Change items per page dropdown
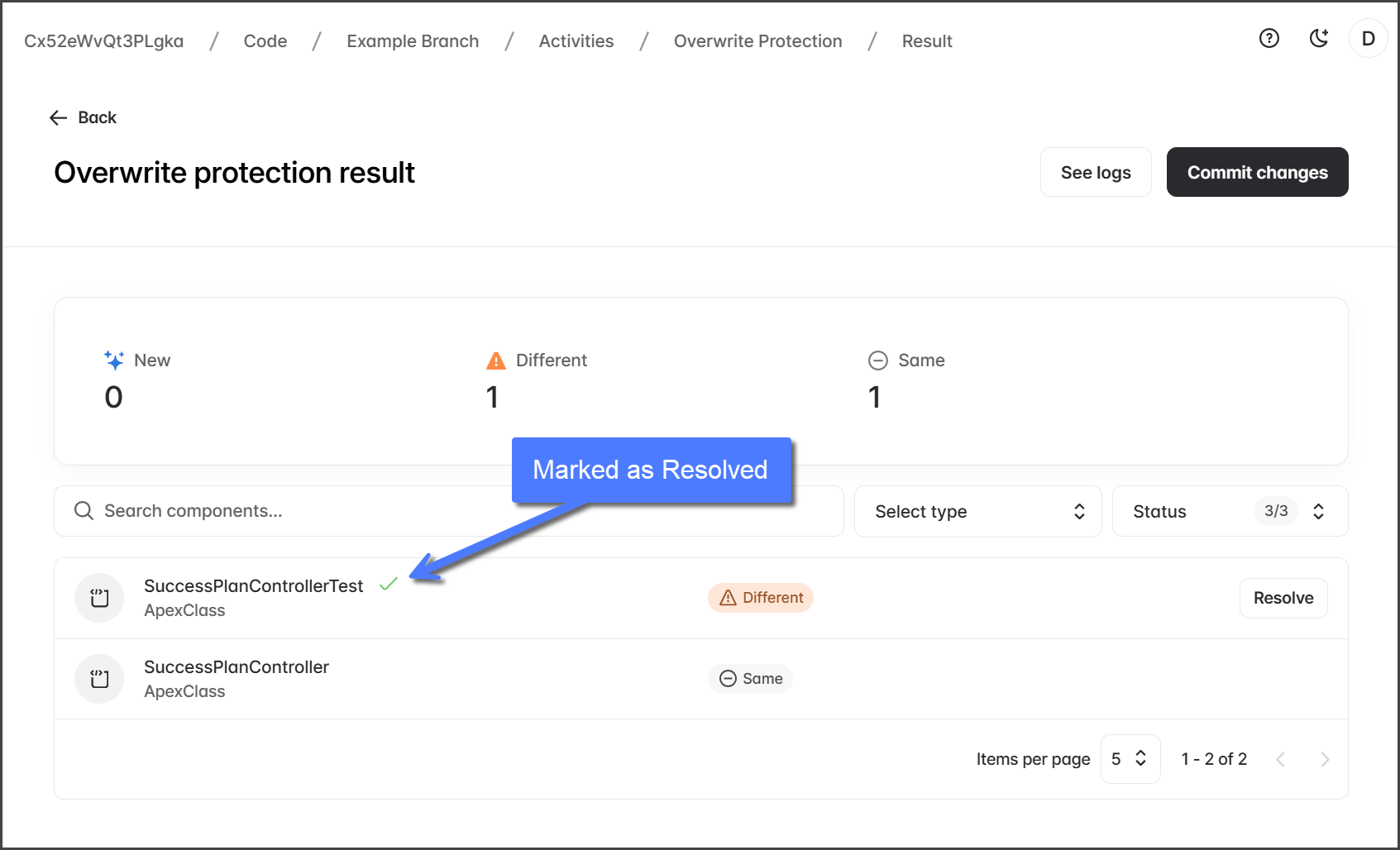Viewport: 1400px width, 850px height. pyautogui.click(x=1130, y=759)
